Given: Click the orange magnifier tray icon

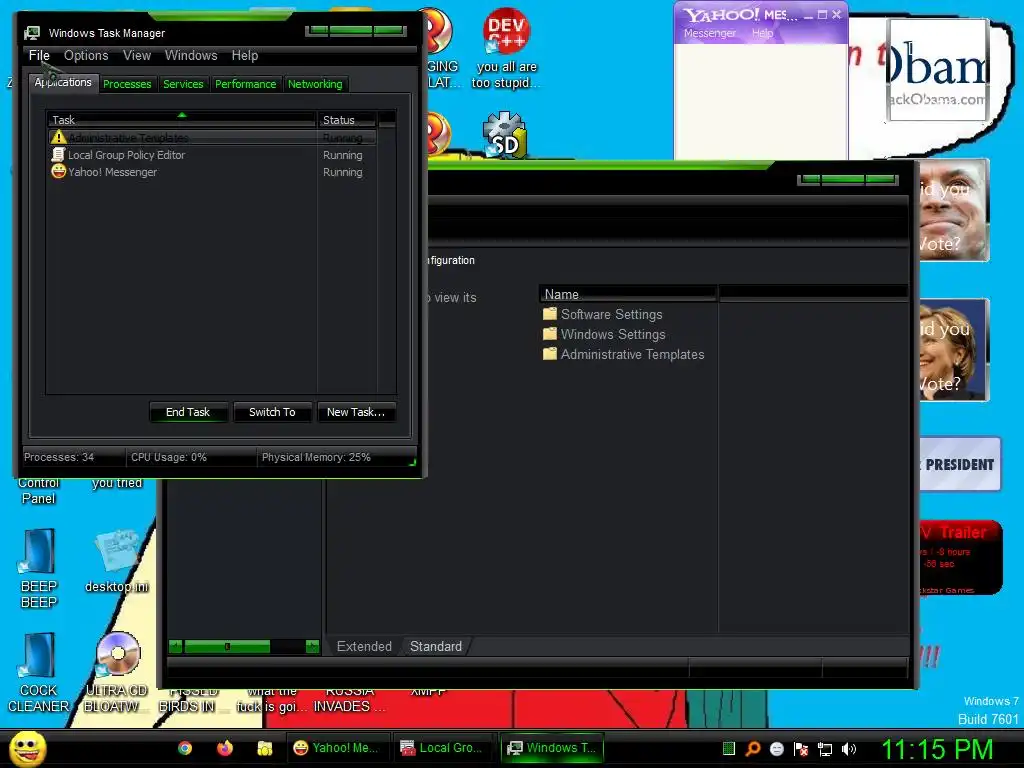Looking at the screenshot, I should pos(753,748).
